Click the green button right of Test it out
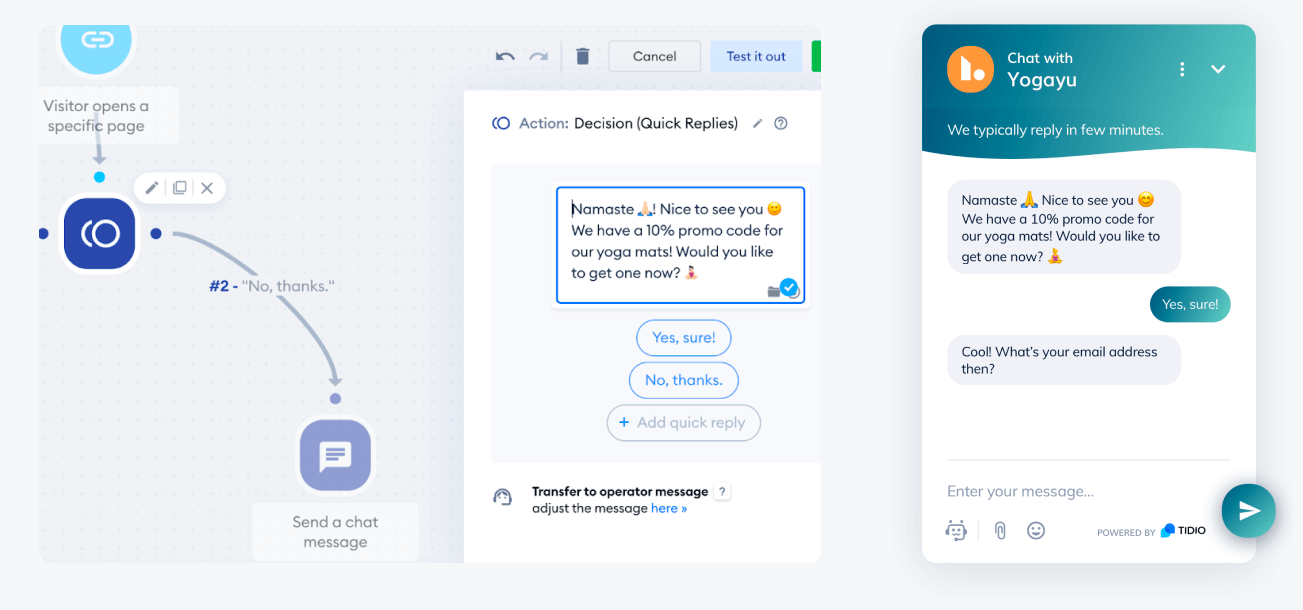Screen dimensions: 1303x610 click(x=816, y=56)
